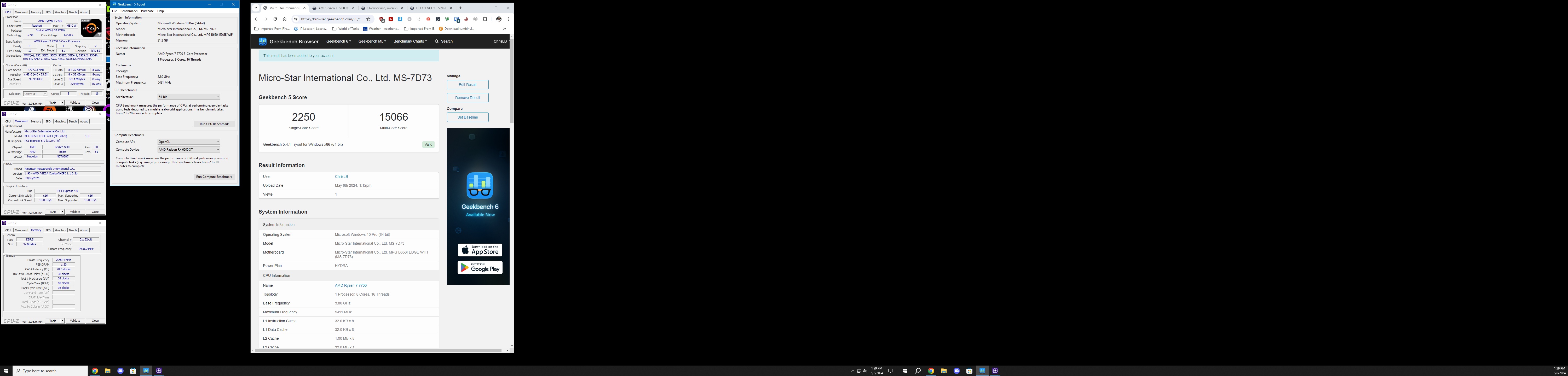
Task: Click the volume icon in the system tray
Action: coord(865,371)
